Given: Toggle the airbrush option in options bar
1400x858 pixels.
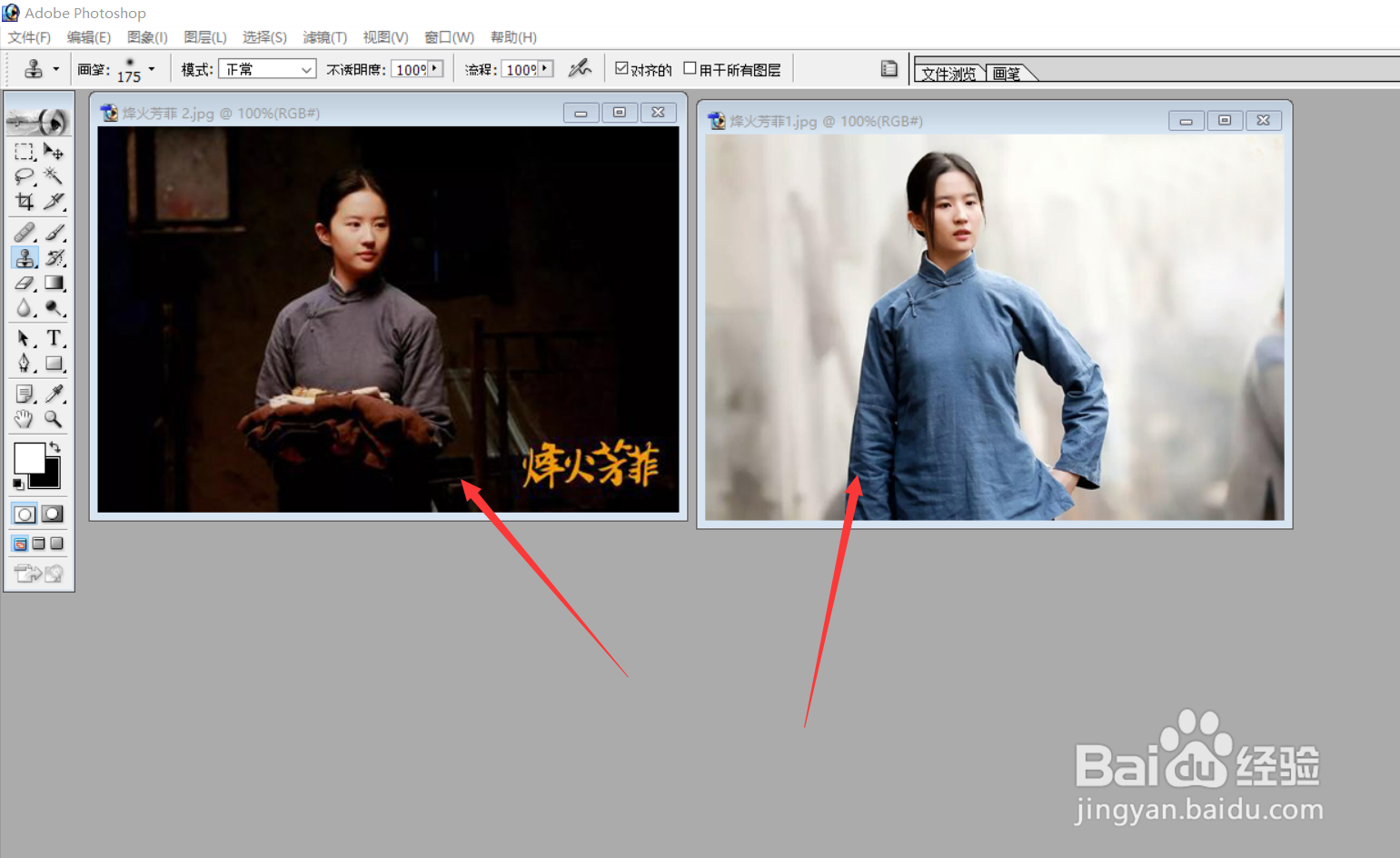Looking at the screenshot, I should (579, 68).
